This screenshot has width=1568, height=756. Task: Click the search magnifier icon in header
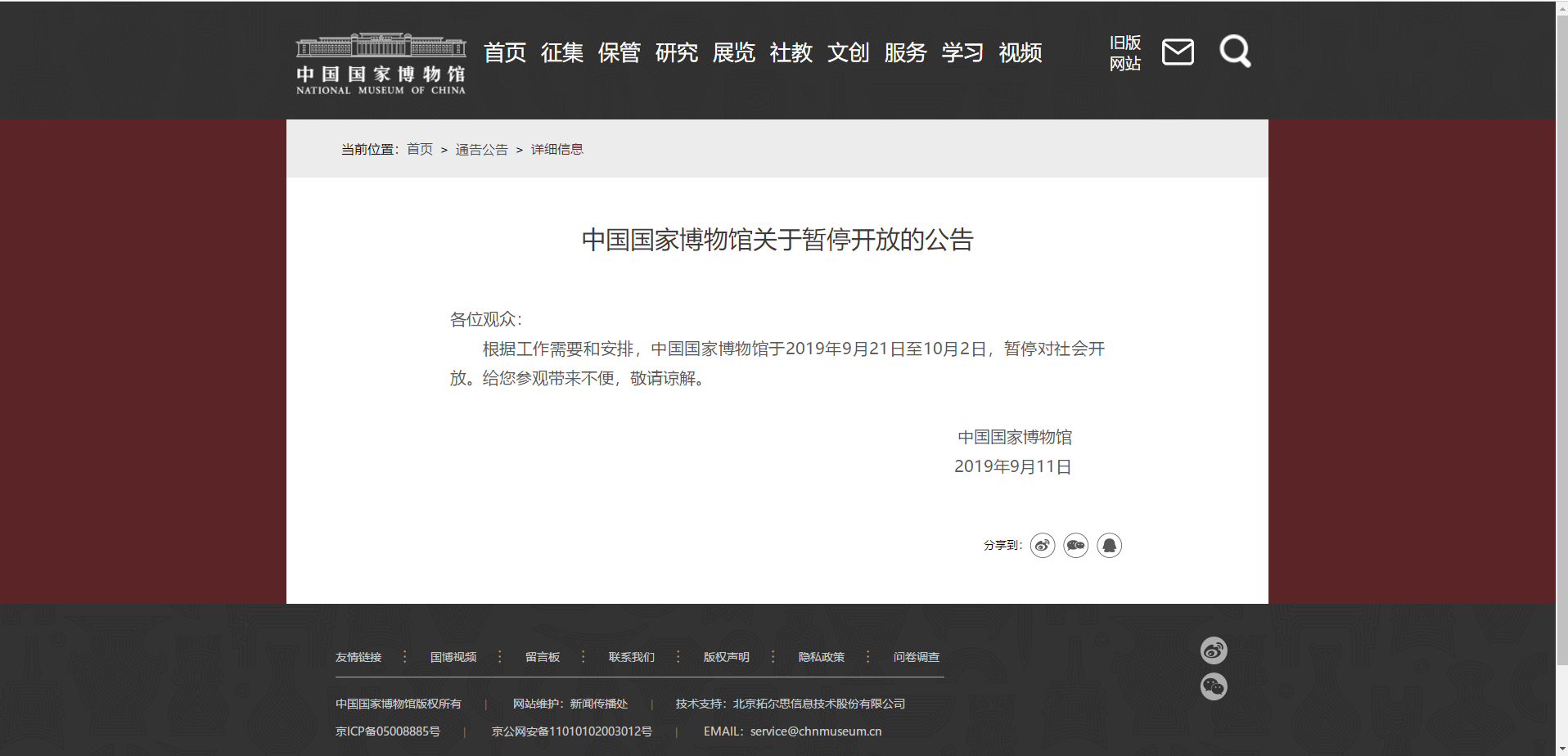[1234, 52]
